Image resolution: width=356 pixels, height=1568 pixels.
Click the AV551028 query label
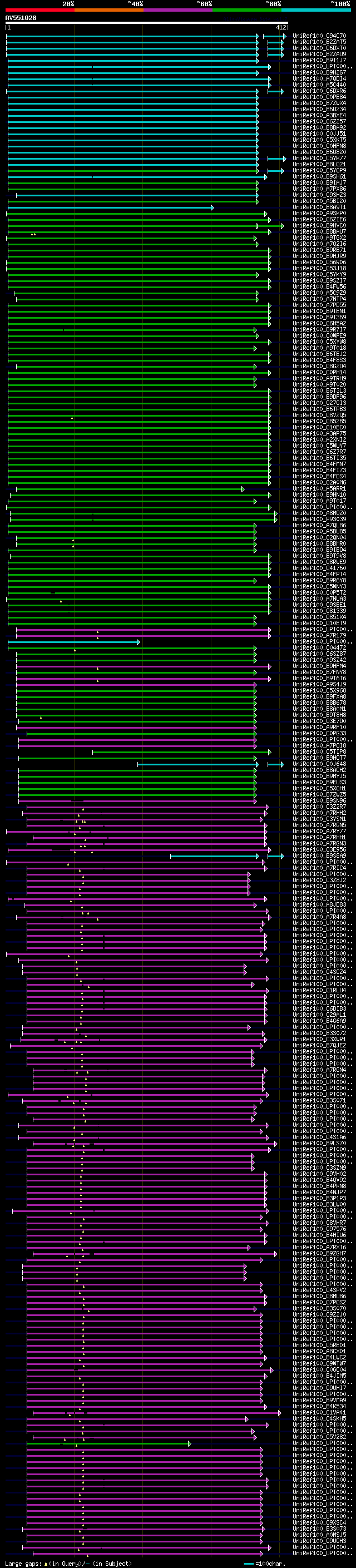(x=21, y=18)
